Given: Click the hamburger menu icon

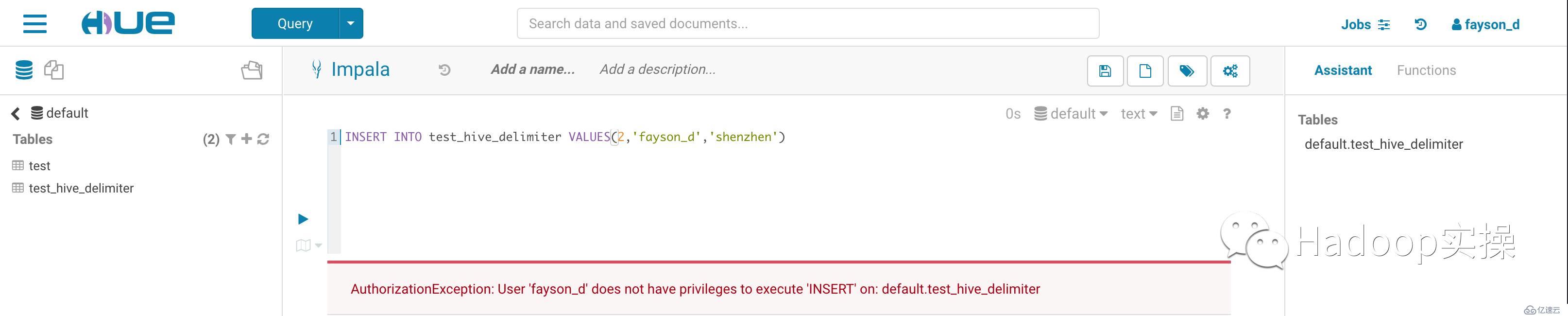Looking at the screenshot, I should pyautogui.click(x=34, y=24).
